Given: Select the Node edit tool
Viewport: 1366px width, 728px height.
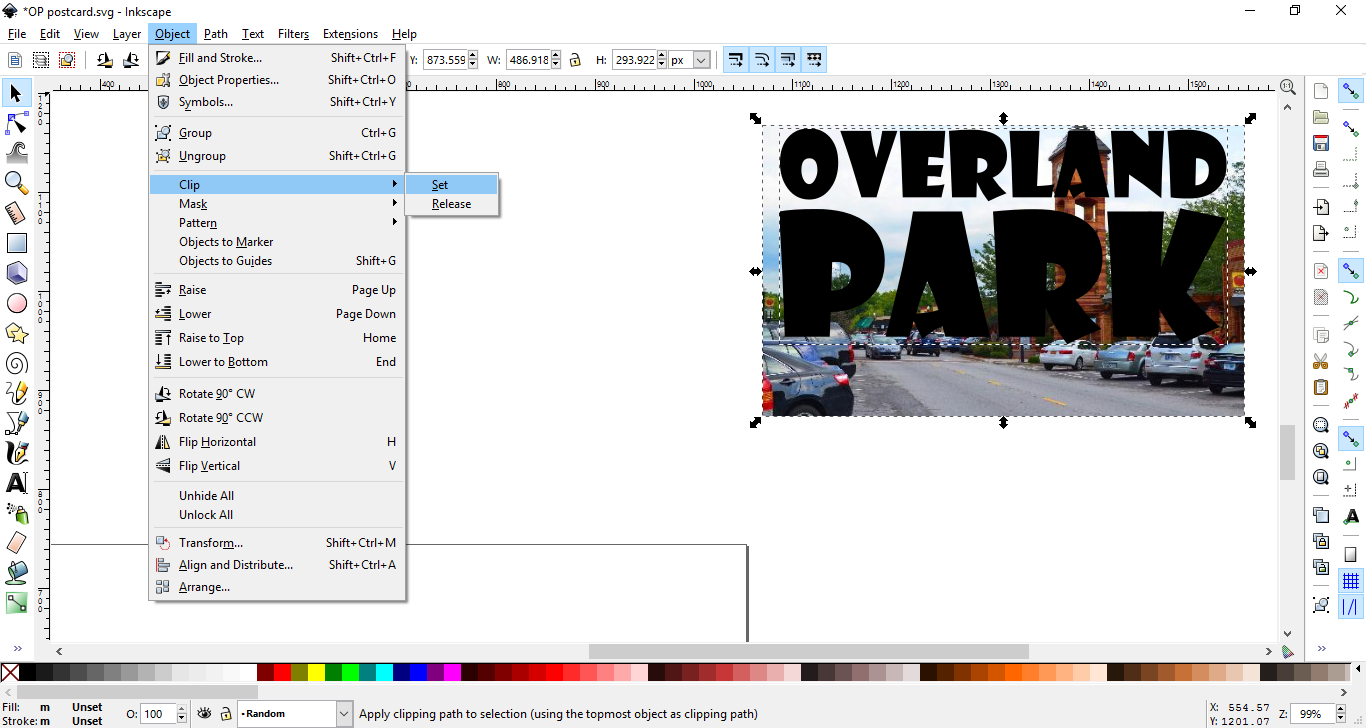Looking at the screenshot, I should (x=16, y=123).
